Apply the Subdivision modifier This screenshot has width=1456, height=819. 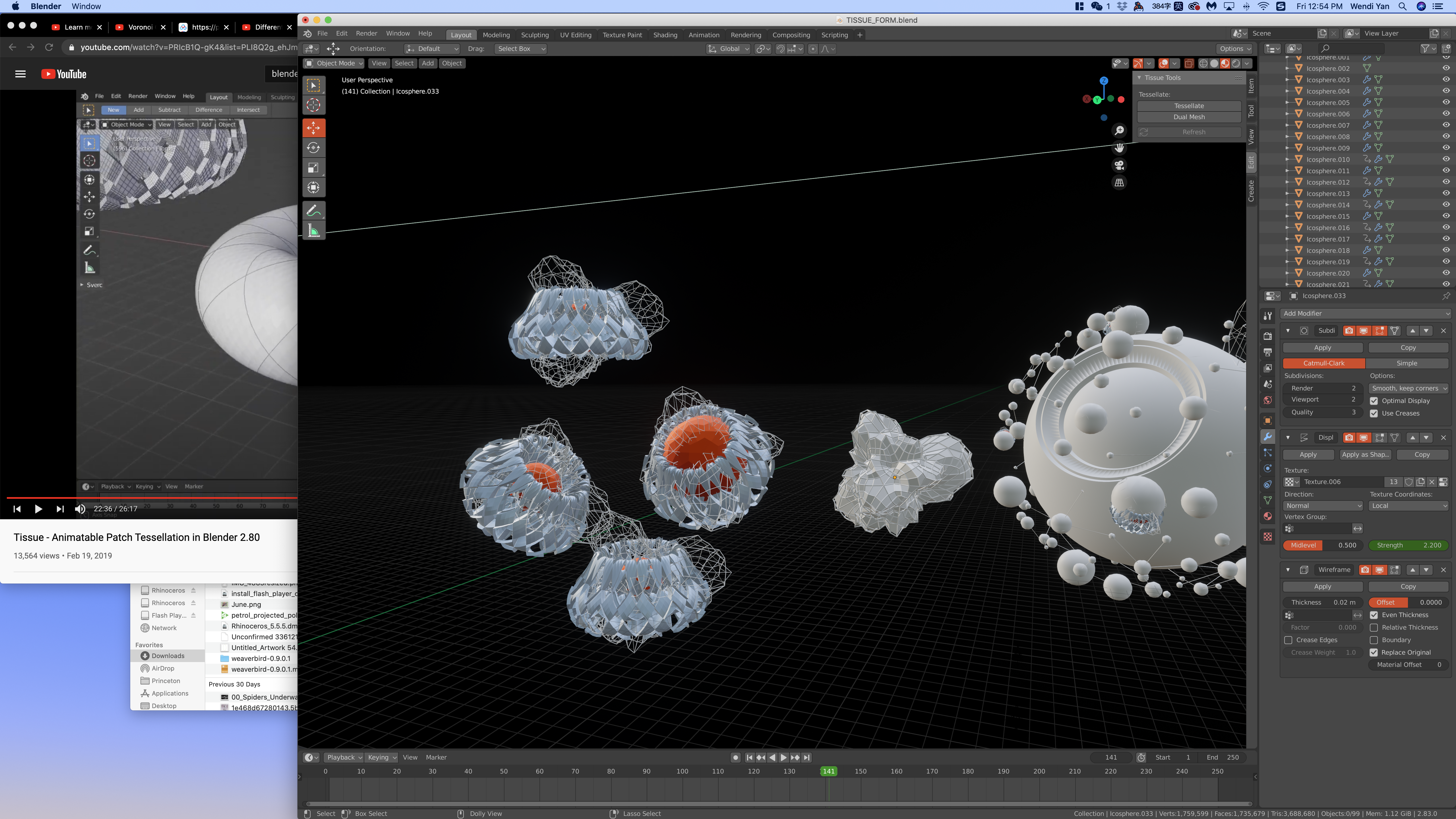pos(1323,348)
